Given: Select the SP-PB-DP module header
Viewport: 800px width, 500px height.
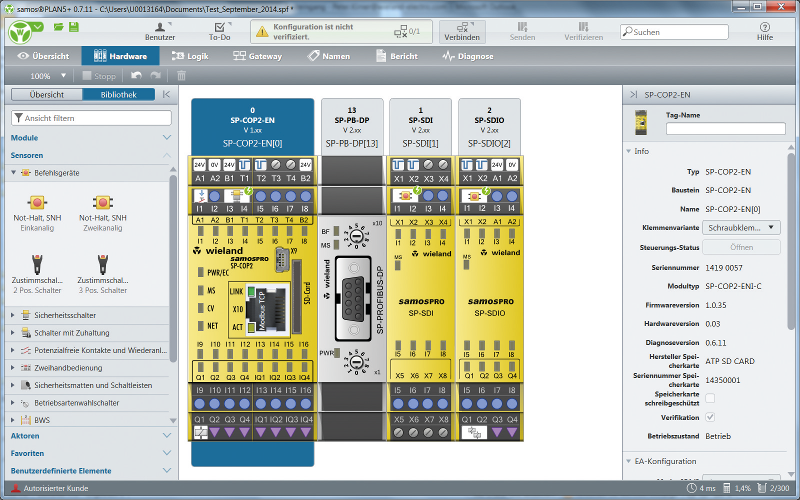Looking at the screenshot, I should [352, 127].
